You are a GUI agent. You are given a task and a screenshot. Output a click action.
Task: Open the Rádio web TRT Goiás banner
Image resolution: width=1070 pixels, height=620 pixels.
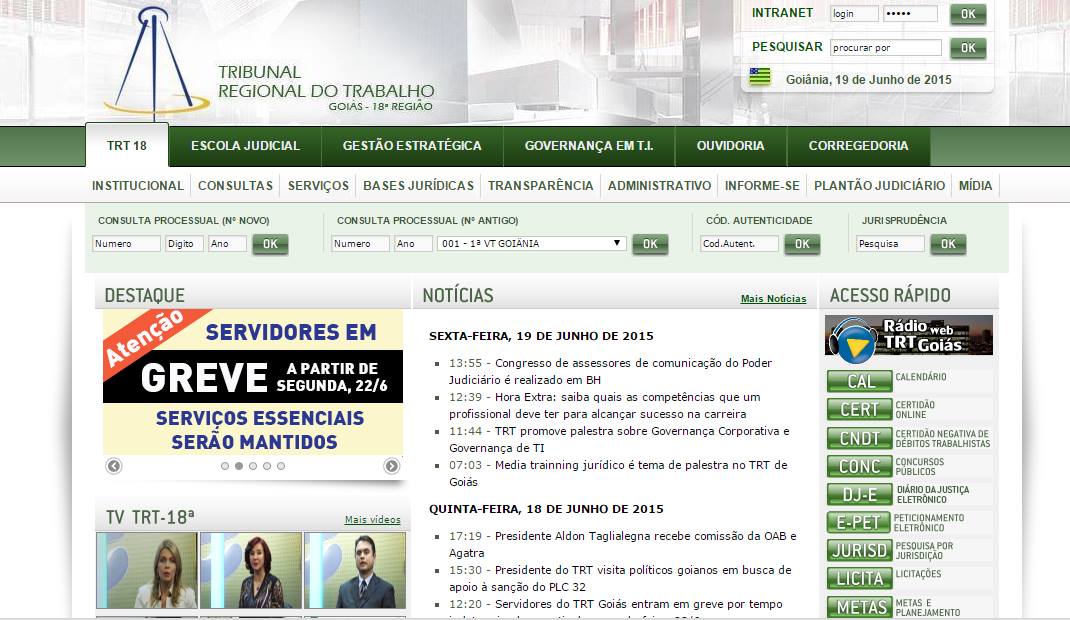click(x=908, y=336)
